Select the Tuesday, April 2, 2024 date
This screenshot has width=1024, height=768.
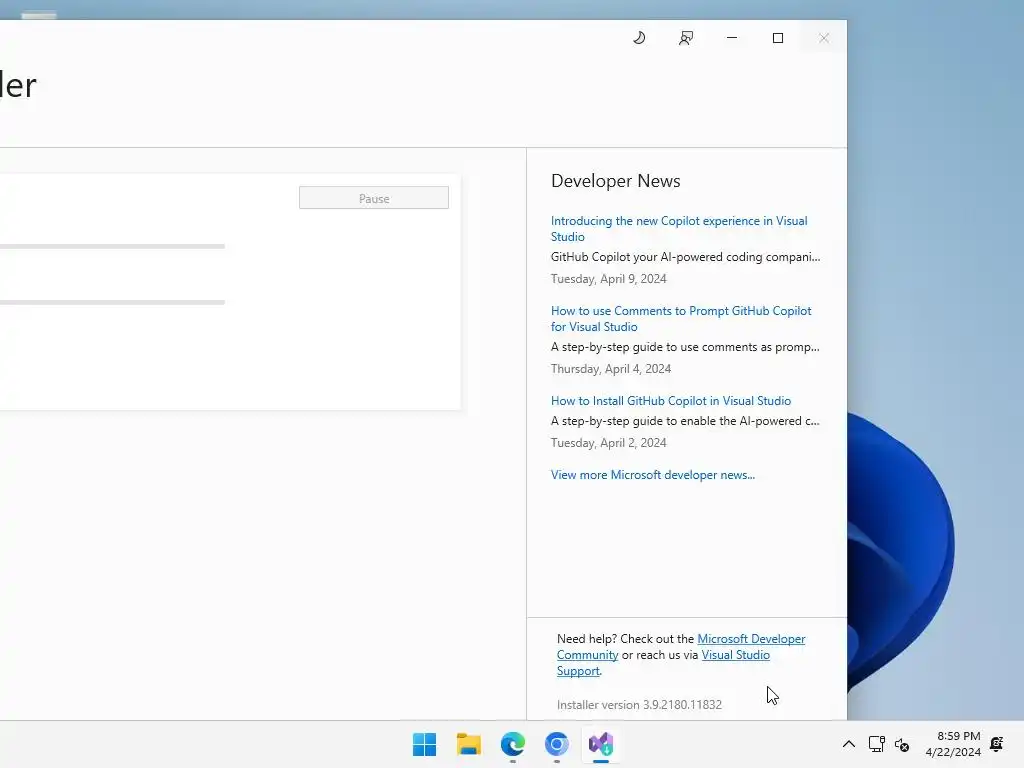[x=609, y=443]
